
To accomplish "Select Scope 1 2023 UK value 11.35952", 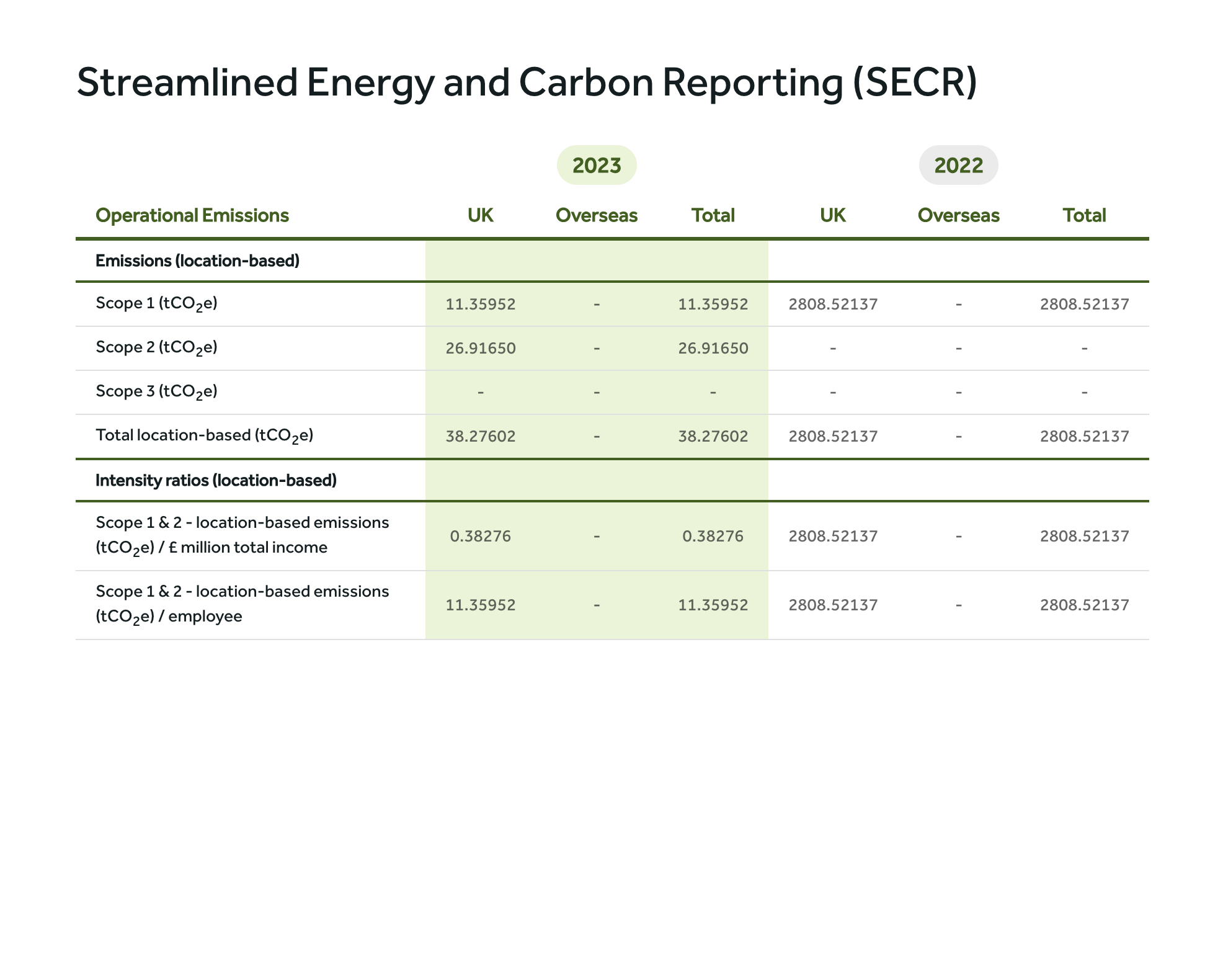I will pyautogui.click(x=481, y=305).
